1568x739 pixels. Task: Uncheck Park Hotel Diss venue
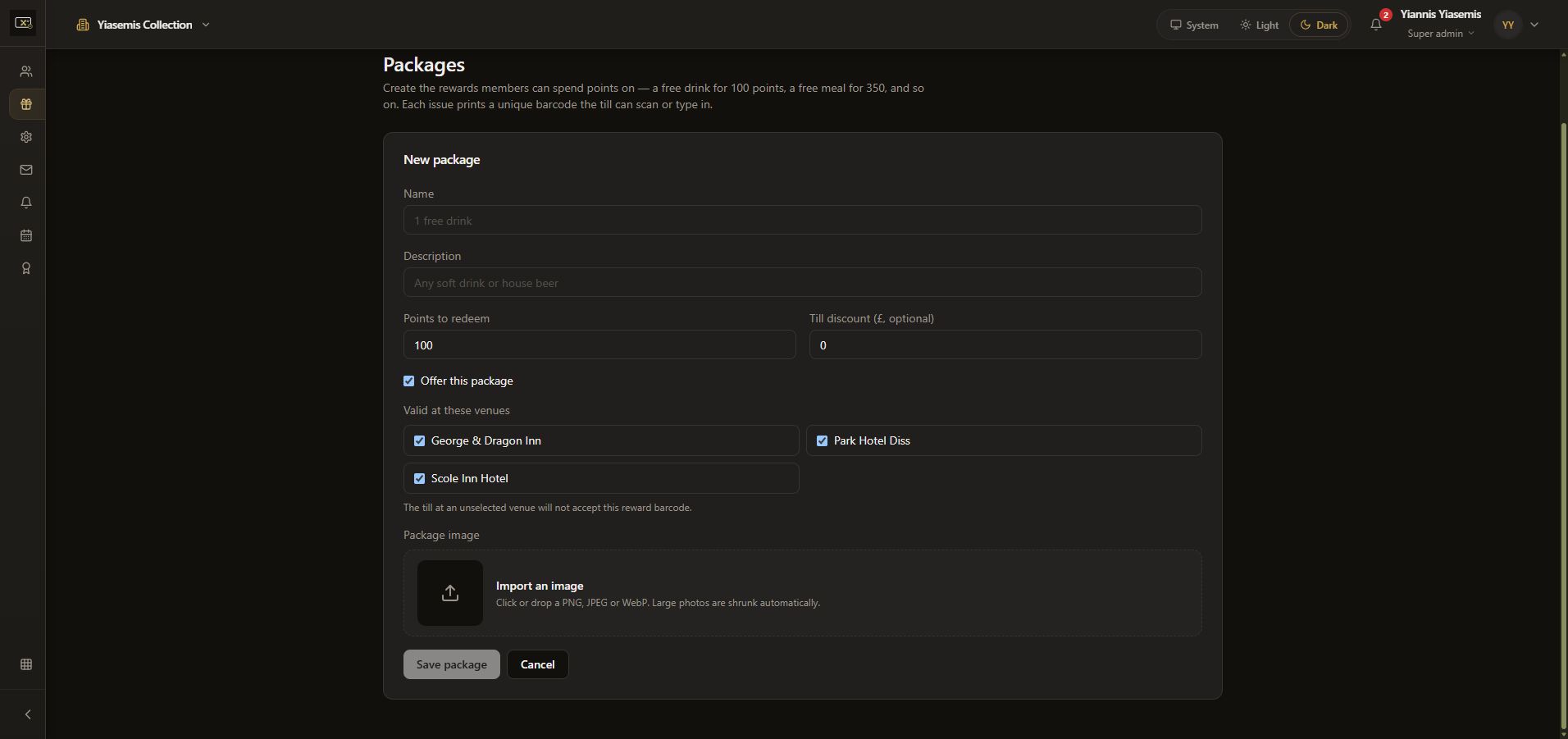tap(822, 440)
